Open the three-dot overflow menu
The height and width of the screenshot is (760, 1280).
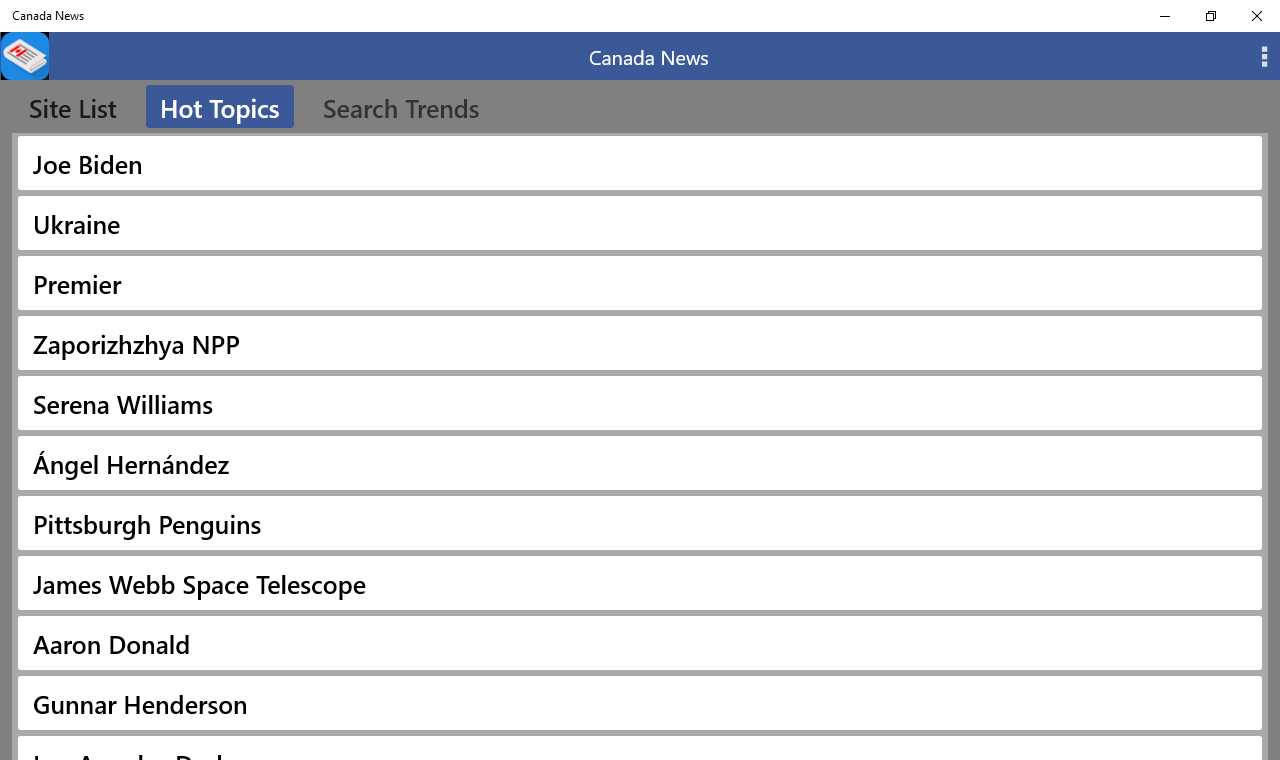point(1264,57)
